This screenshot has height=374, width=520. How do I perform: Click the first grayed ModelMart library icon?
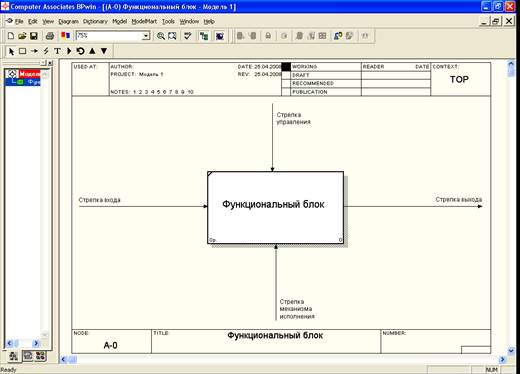click(x=240, y=36)
